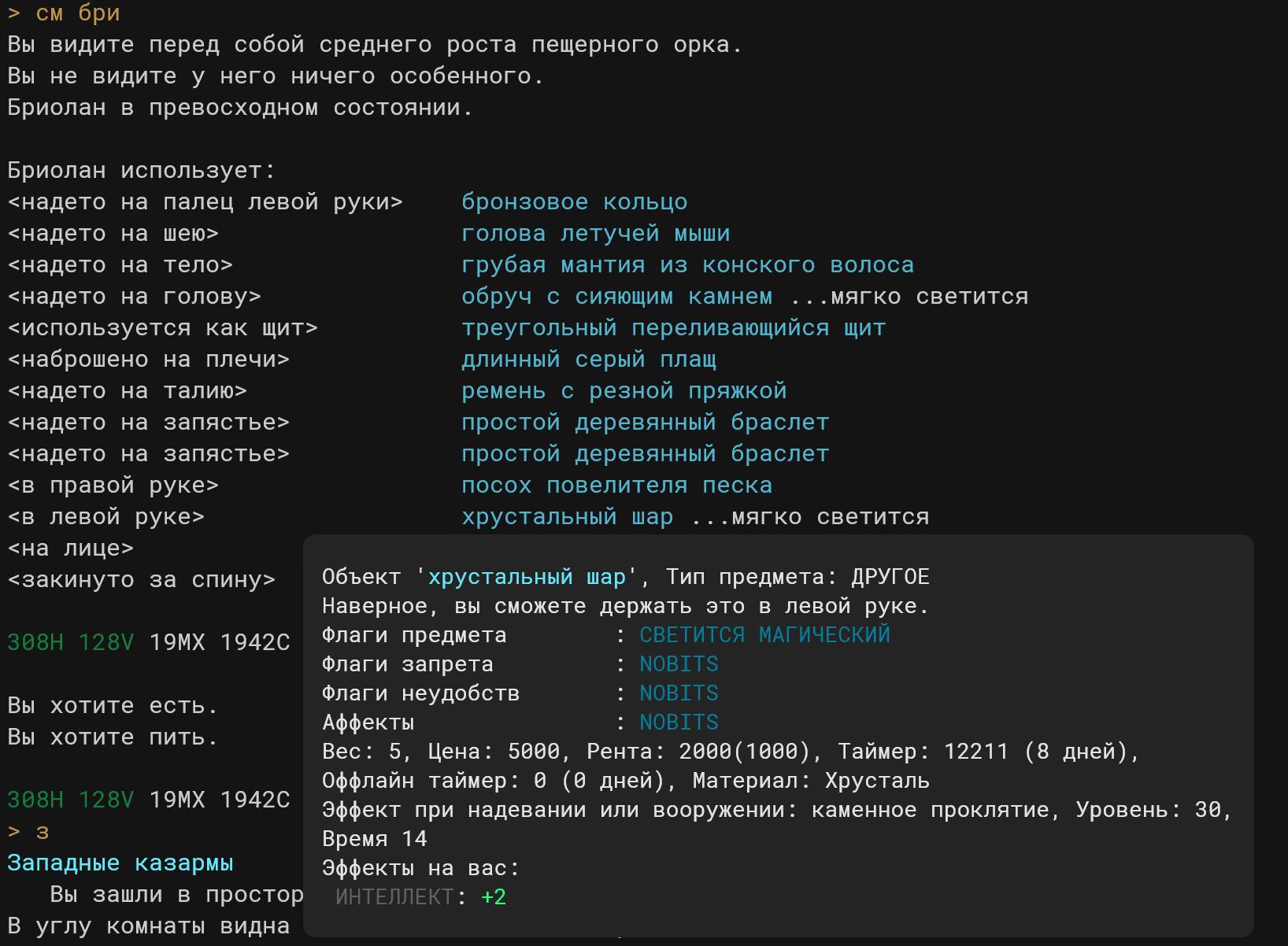
Task: Select 'грубая мантия из конского волоса' item
Action: coord(687,265)
